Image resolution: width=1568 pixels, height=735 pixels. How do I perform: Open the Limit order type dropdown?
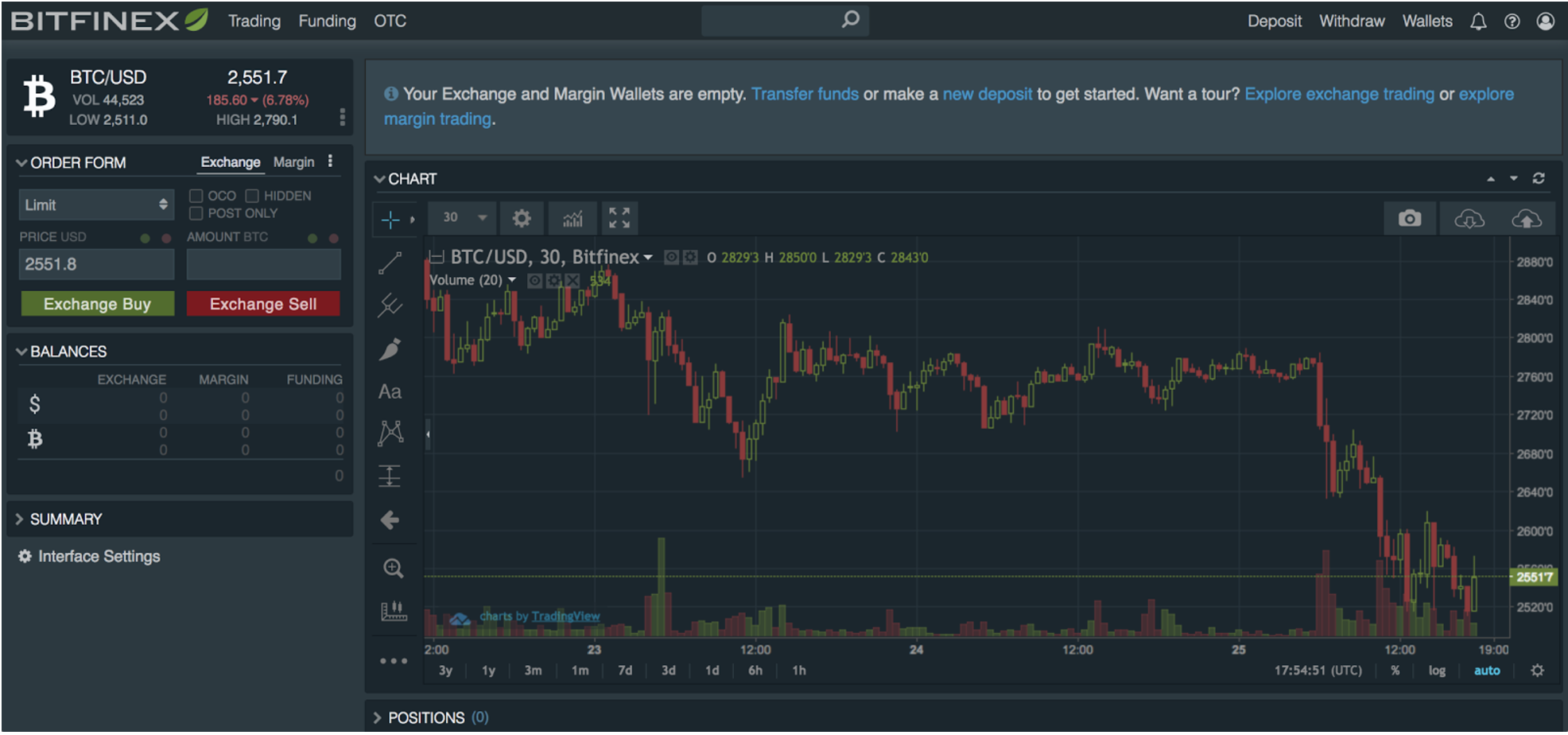click(96, 205)
